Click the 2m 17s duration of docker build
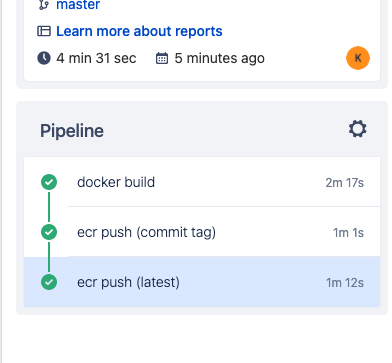 click(345, 183)
